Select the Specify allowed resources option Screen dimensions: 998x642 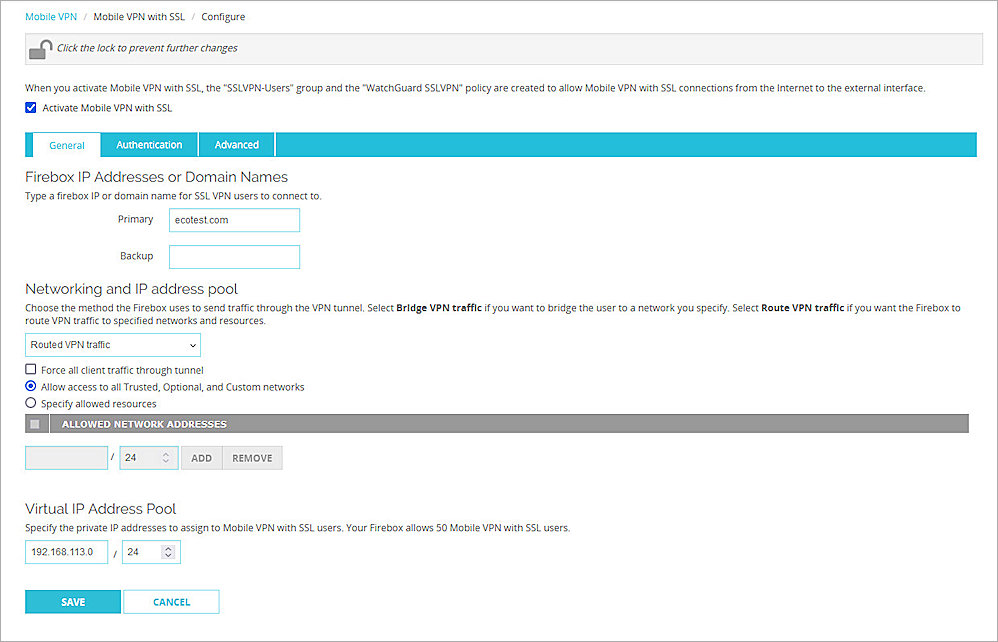(30, 403)
